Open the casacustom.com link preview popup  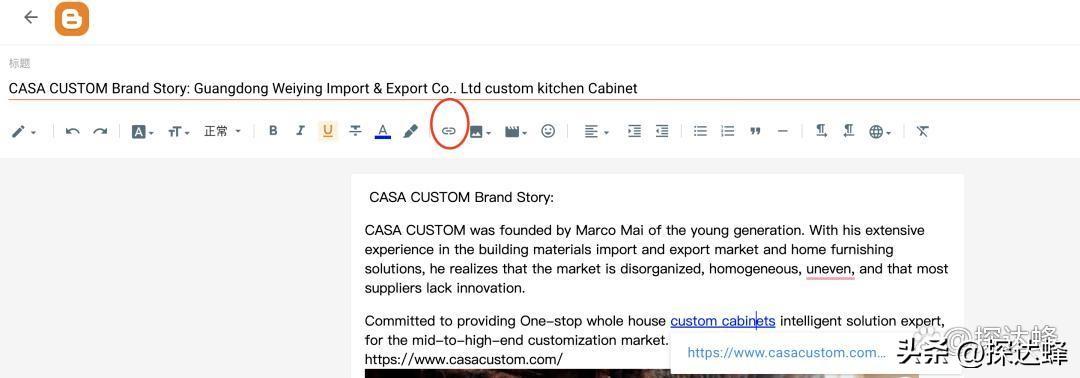pos(787,353)
